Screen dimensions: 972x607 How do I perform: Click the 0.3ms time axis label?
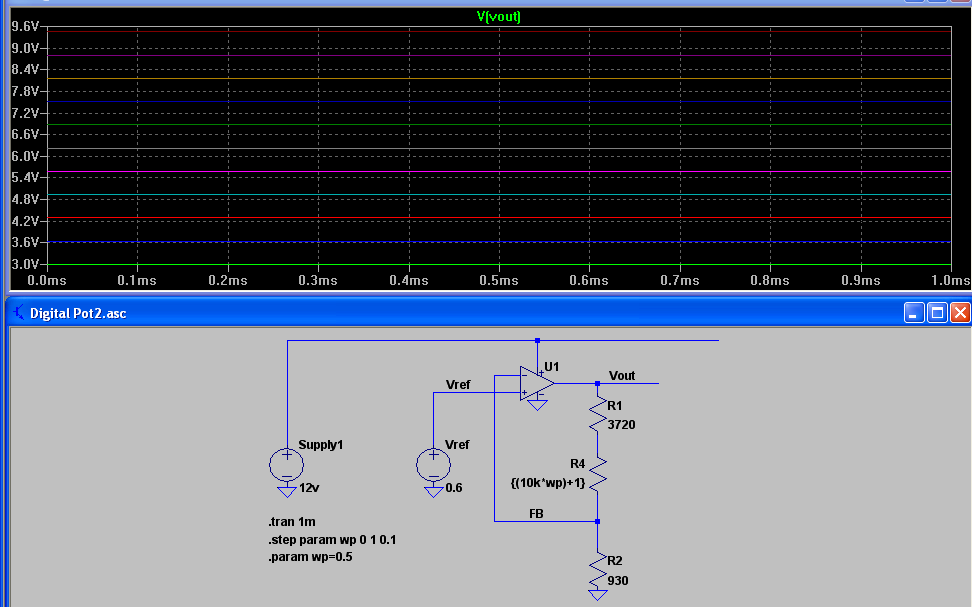(318, 280)
